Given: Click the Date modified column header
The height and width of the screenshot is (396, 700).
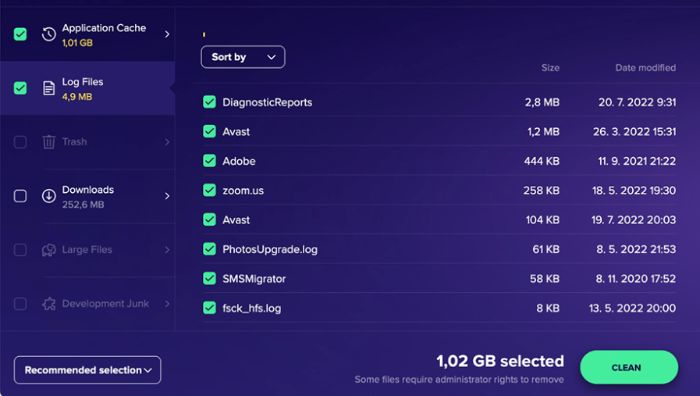Looking at the screenshot, I should pos(645,68).
